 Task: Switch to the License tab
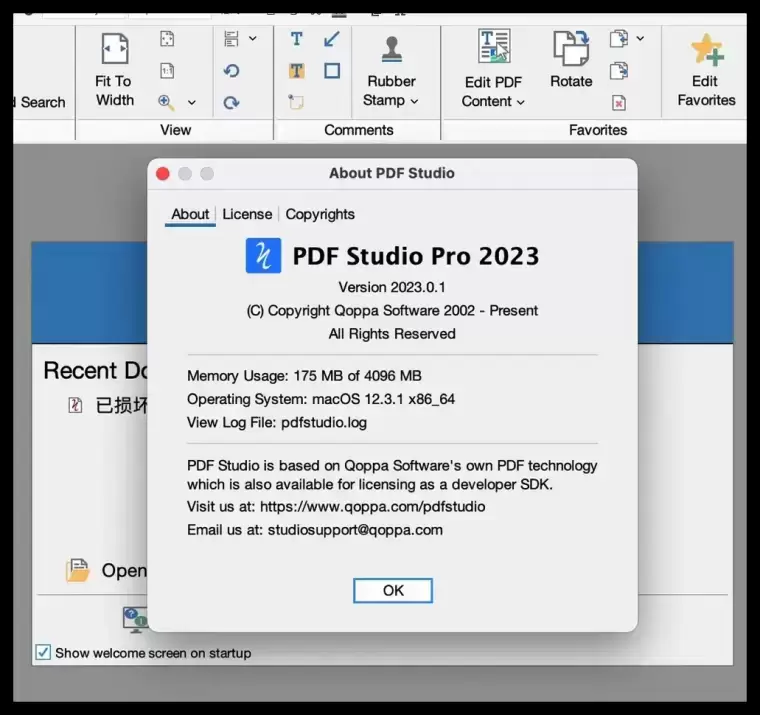247,214
